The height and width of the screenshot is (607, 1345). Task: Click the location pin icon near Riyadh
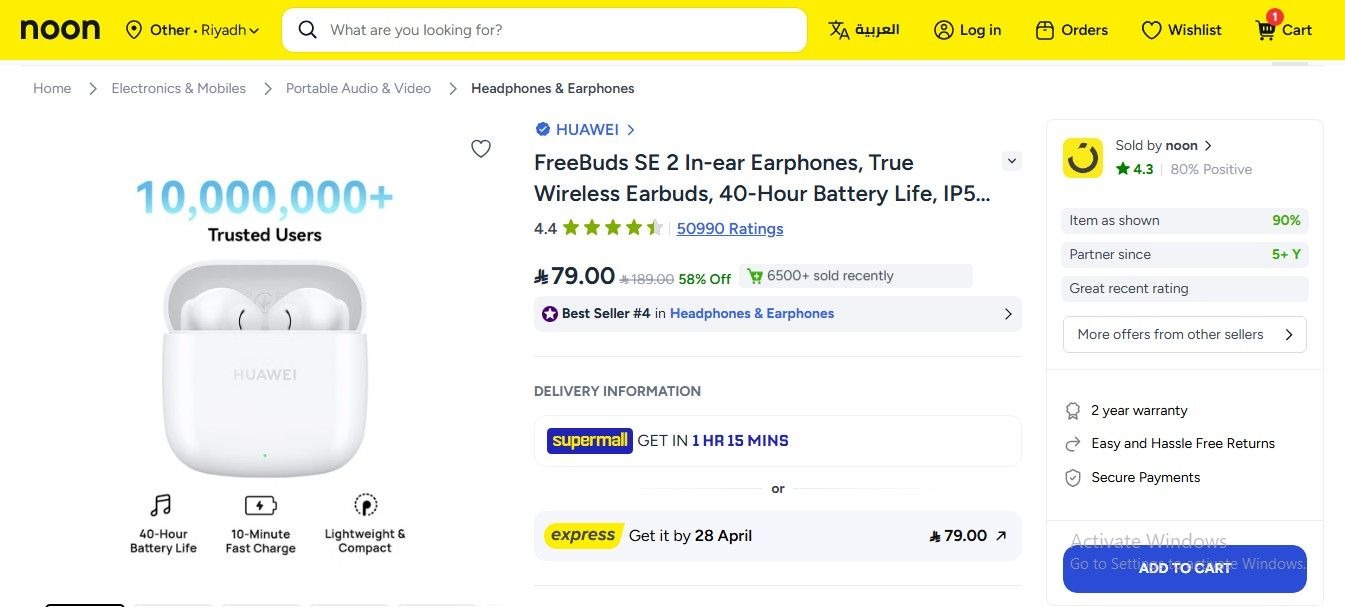(x=134, y=30)
